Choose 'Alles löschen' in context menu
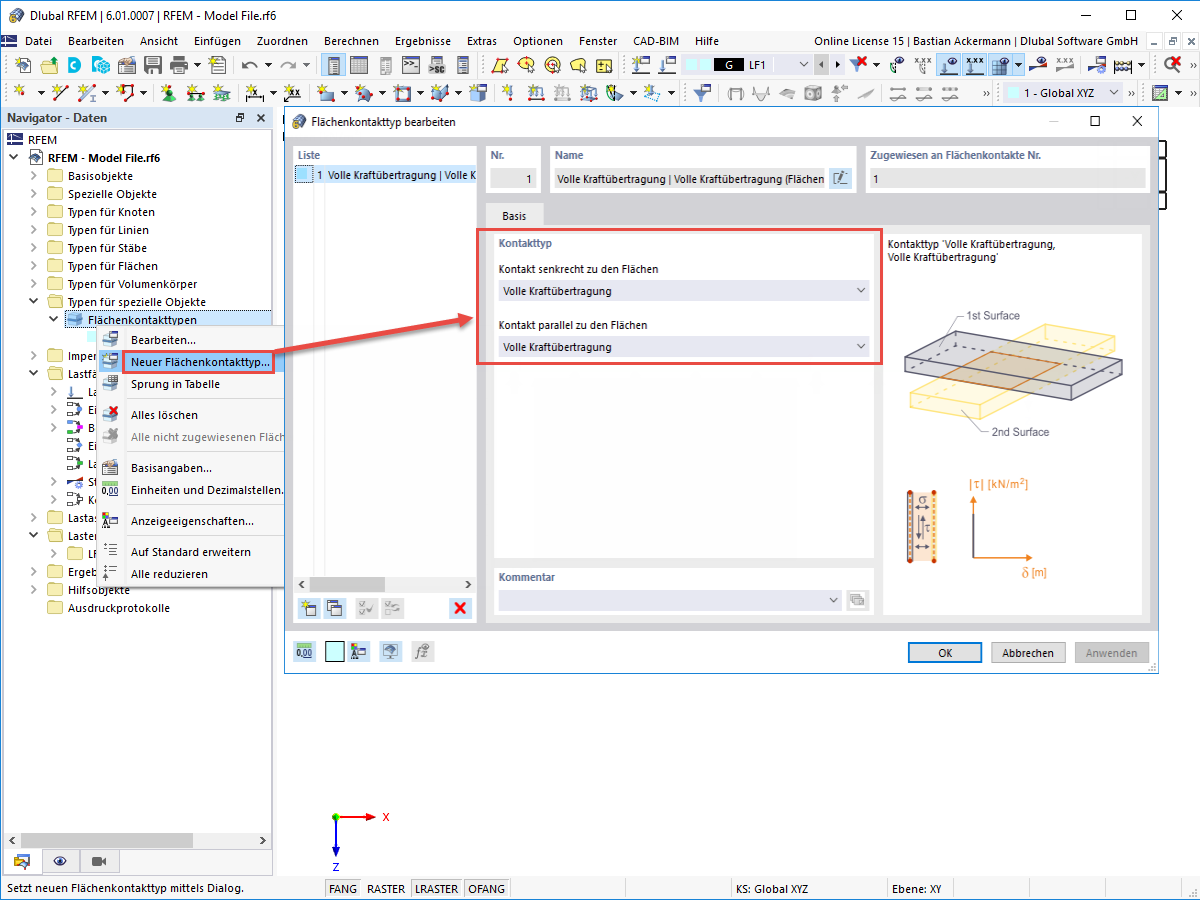1200x900 pixels. 164,415
